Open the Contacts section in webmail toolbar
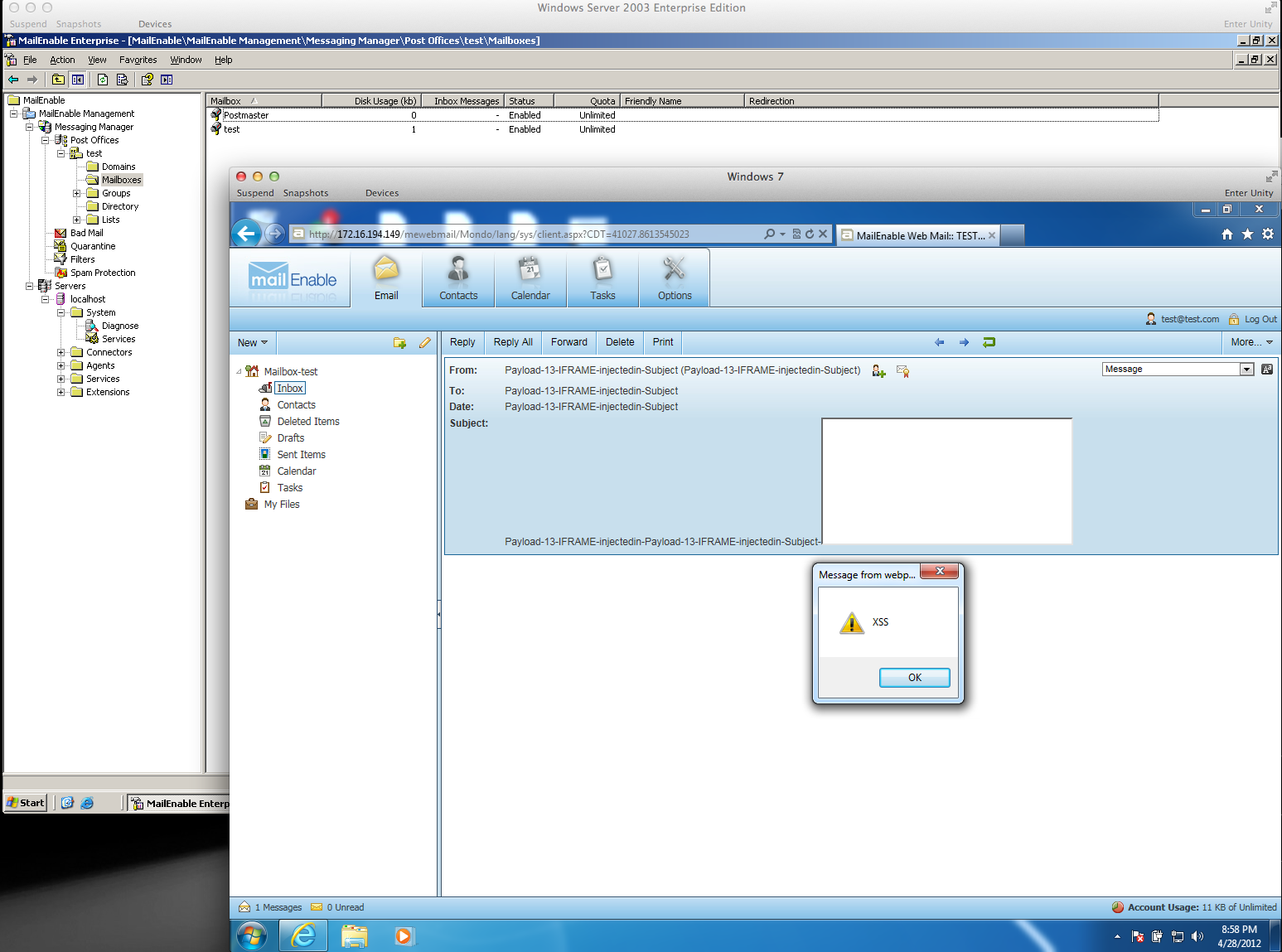 coord(458,278)
